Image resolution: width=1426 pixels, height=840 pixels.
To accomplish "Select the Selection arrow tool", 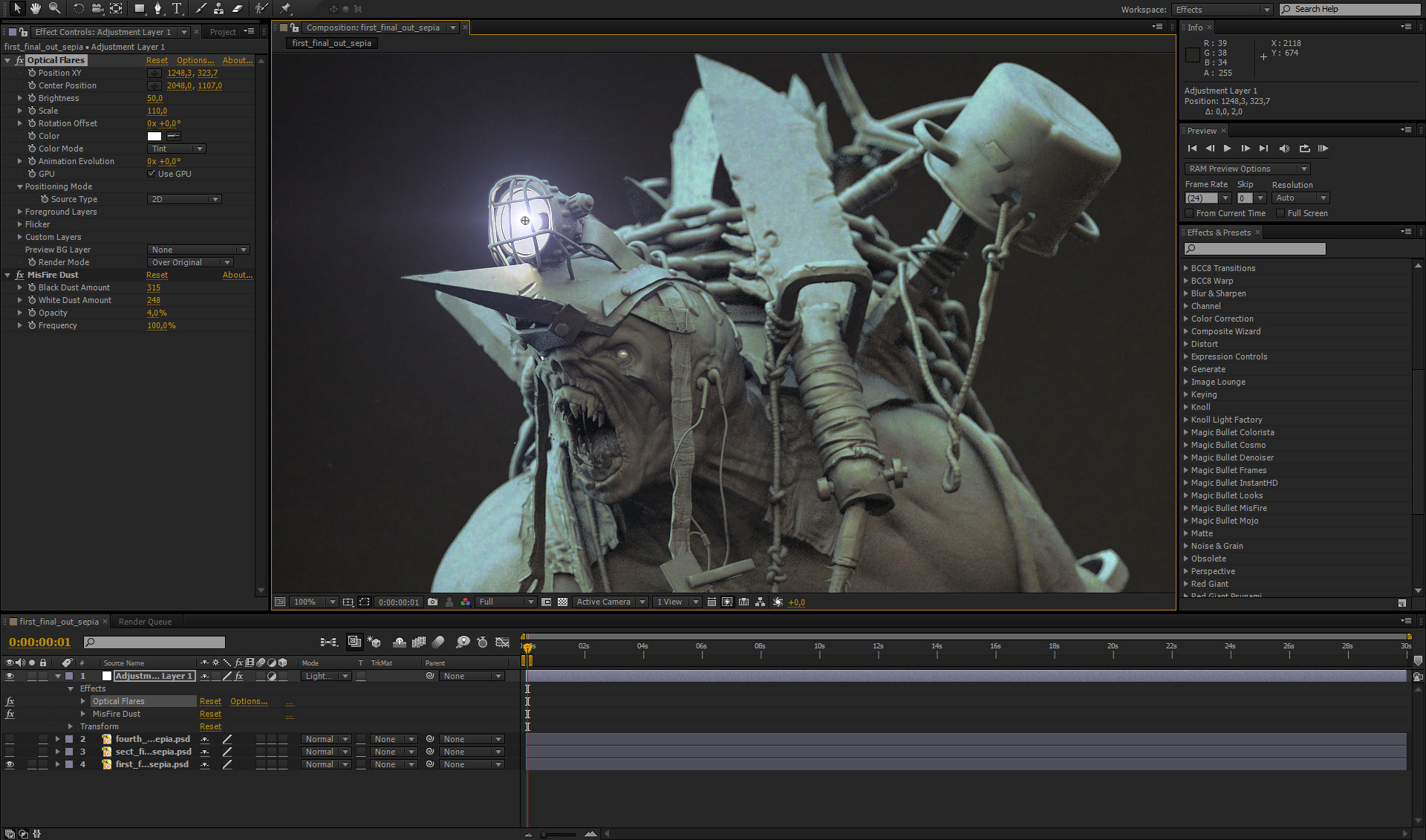I will click(17, 8).
